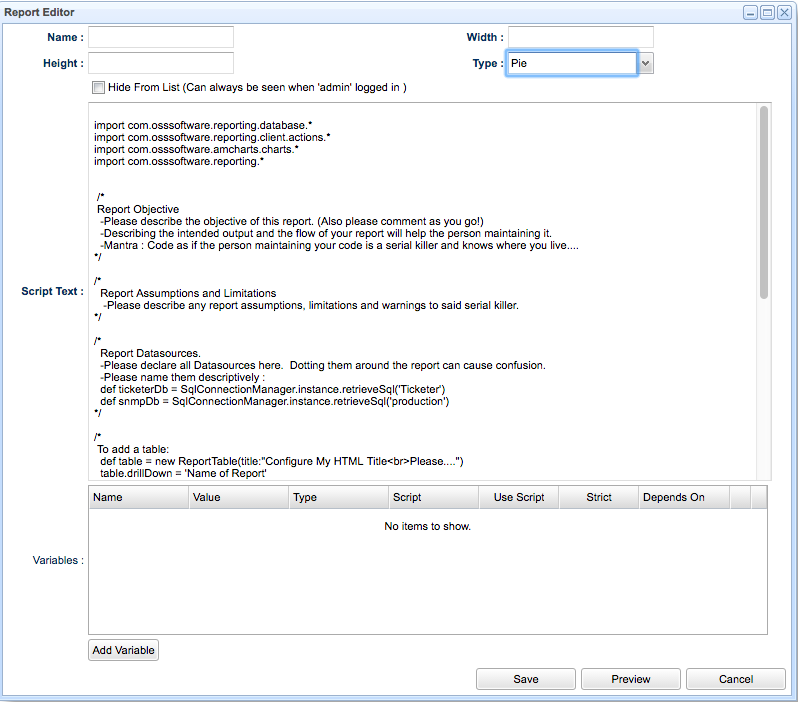Screen dimensions: 798x702
Task: Close the Report Editor window
Action: point(784,13)
